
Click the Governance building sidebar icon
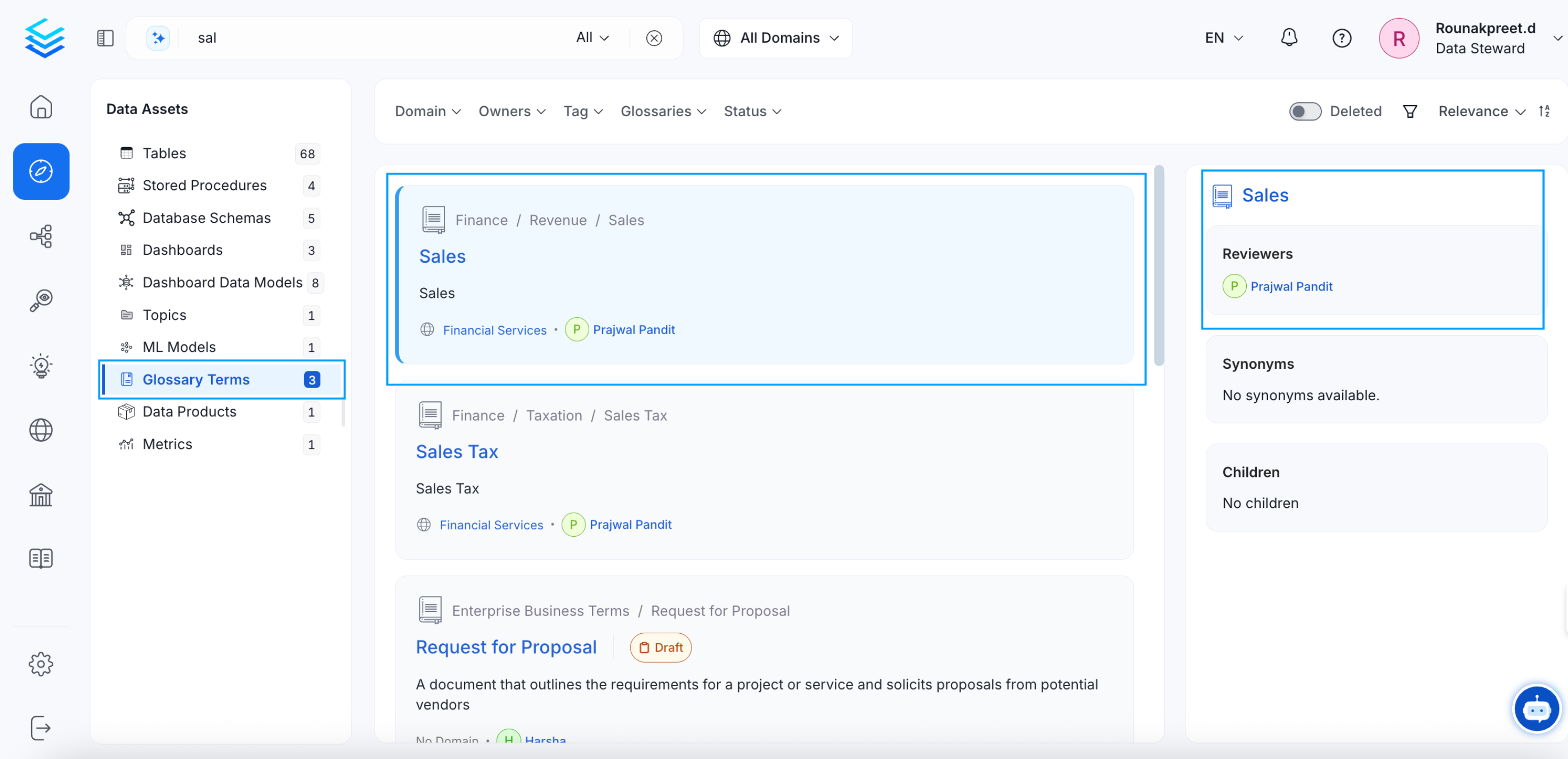point(41,495)
